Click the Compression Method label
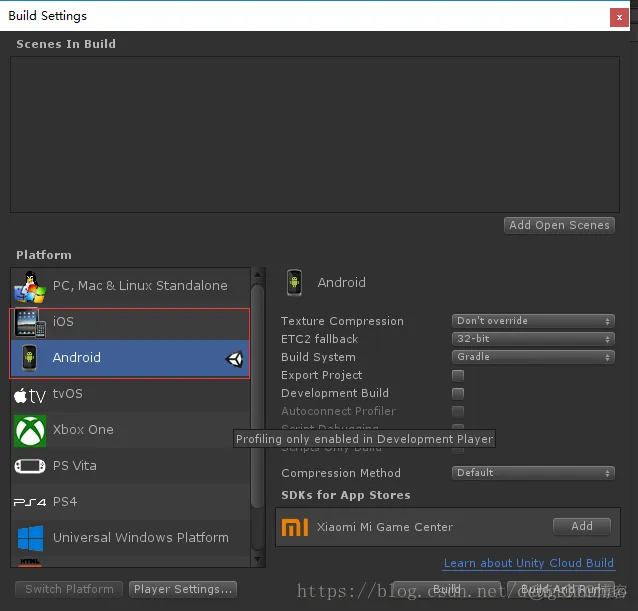Image resolution: width=638 pixels, height=611 pixels. coord(341,473)
